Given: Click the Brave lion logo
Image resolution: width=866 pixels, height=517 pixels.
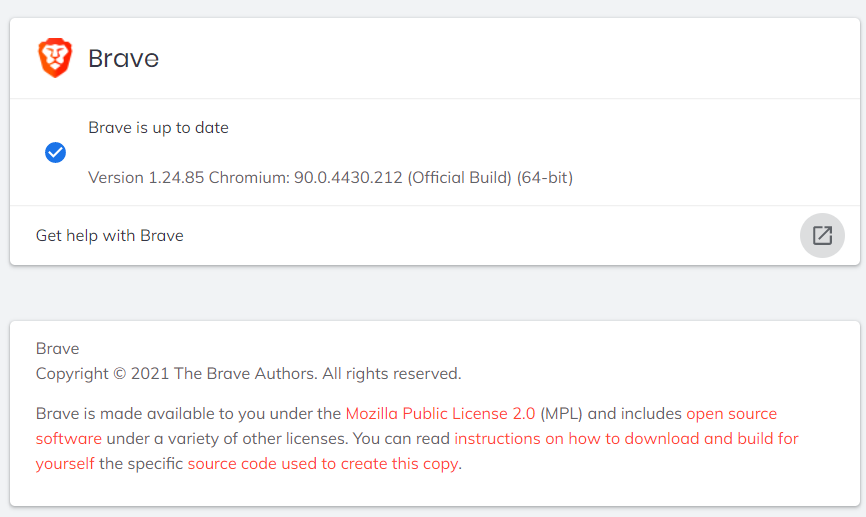Looking at the screenshot, I should (x=55, y=58).
